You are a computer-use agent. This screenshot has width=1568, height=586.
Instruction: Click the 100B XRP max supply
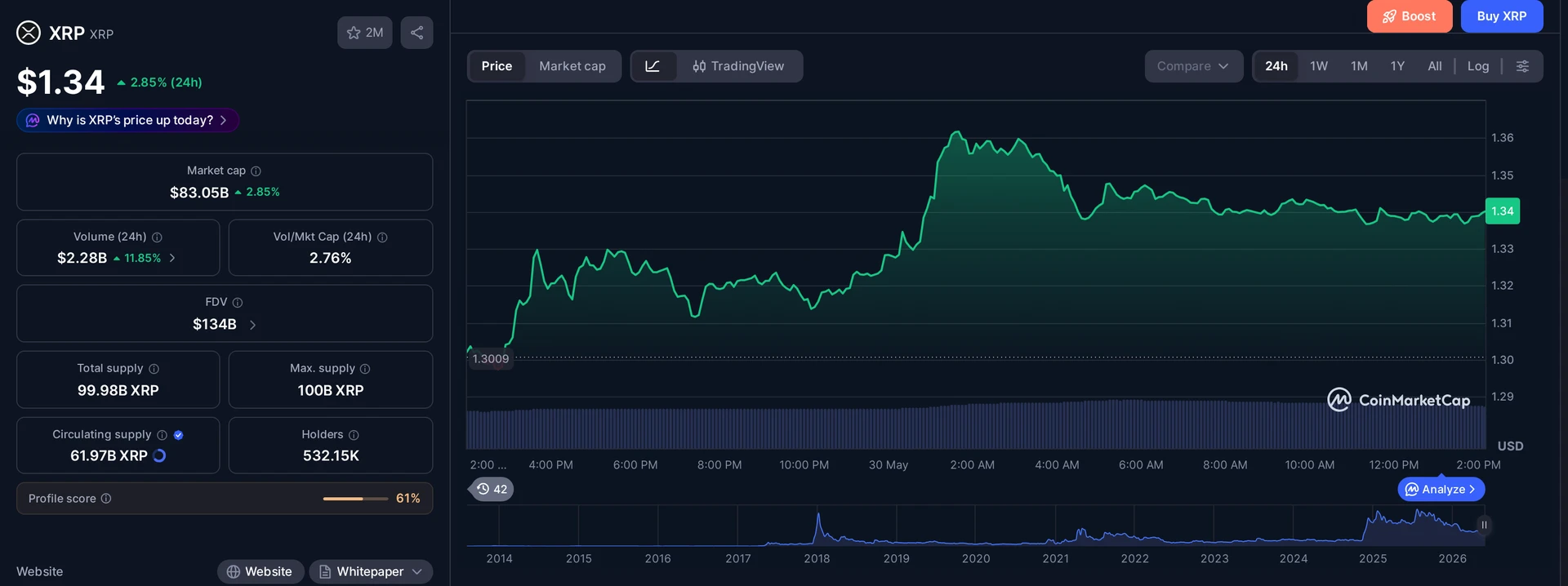click(x=331, y=390)
